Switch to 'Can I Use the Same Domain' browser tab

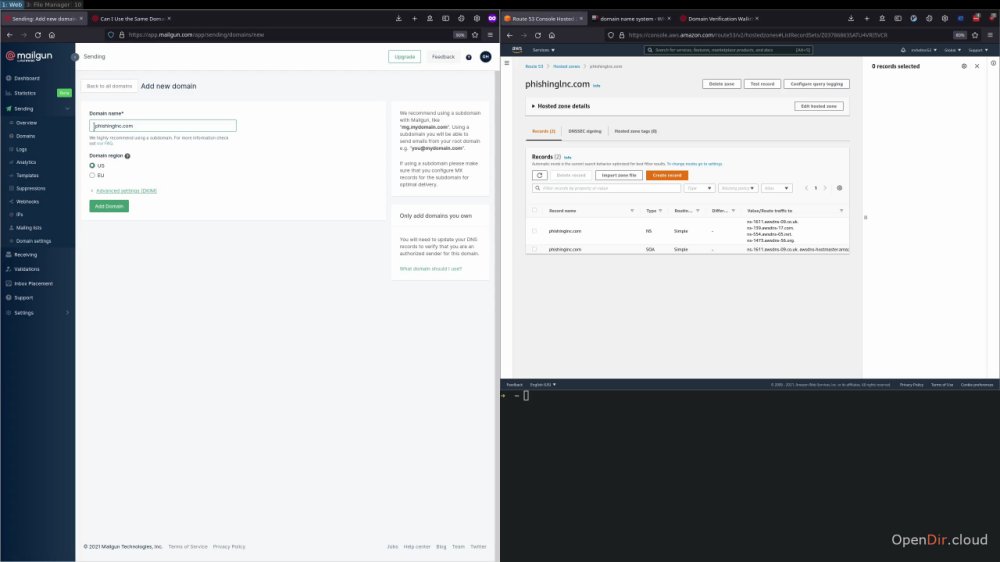tap(131, 18)
